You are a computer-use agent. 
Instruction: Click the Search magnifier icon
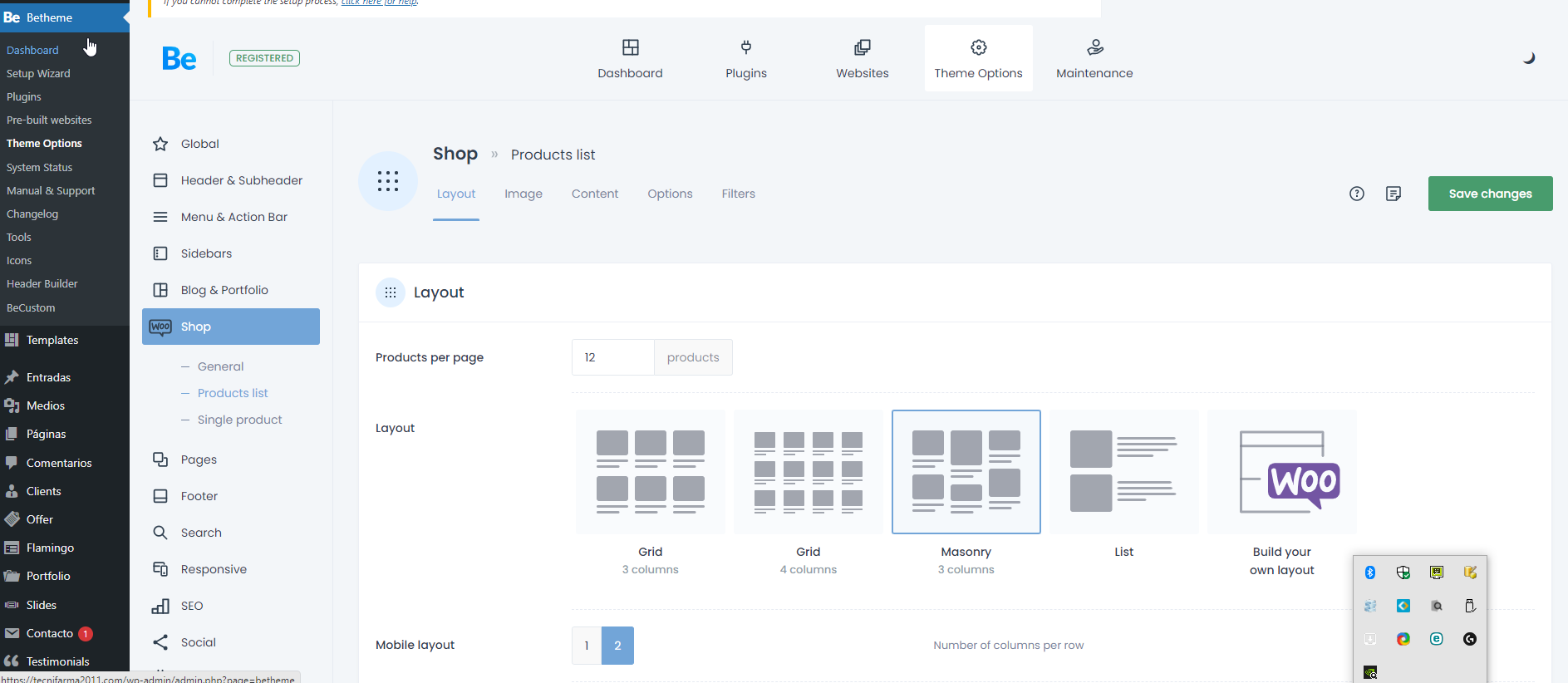pos(160,533)
